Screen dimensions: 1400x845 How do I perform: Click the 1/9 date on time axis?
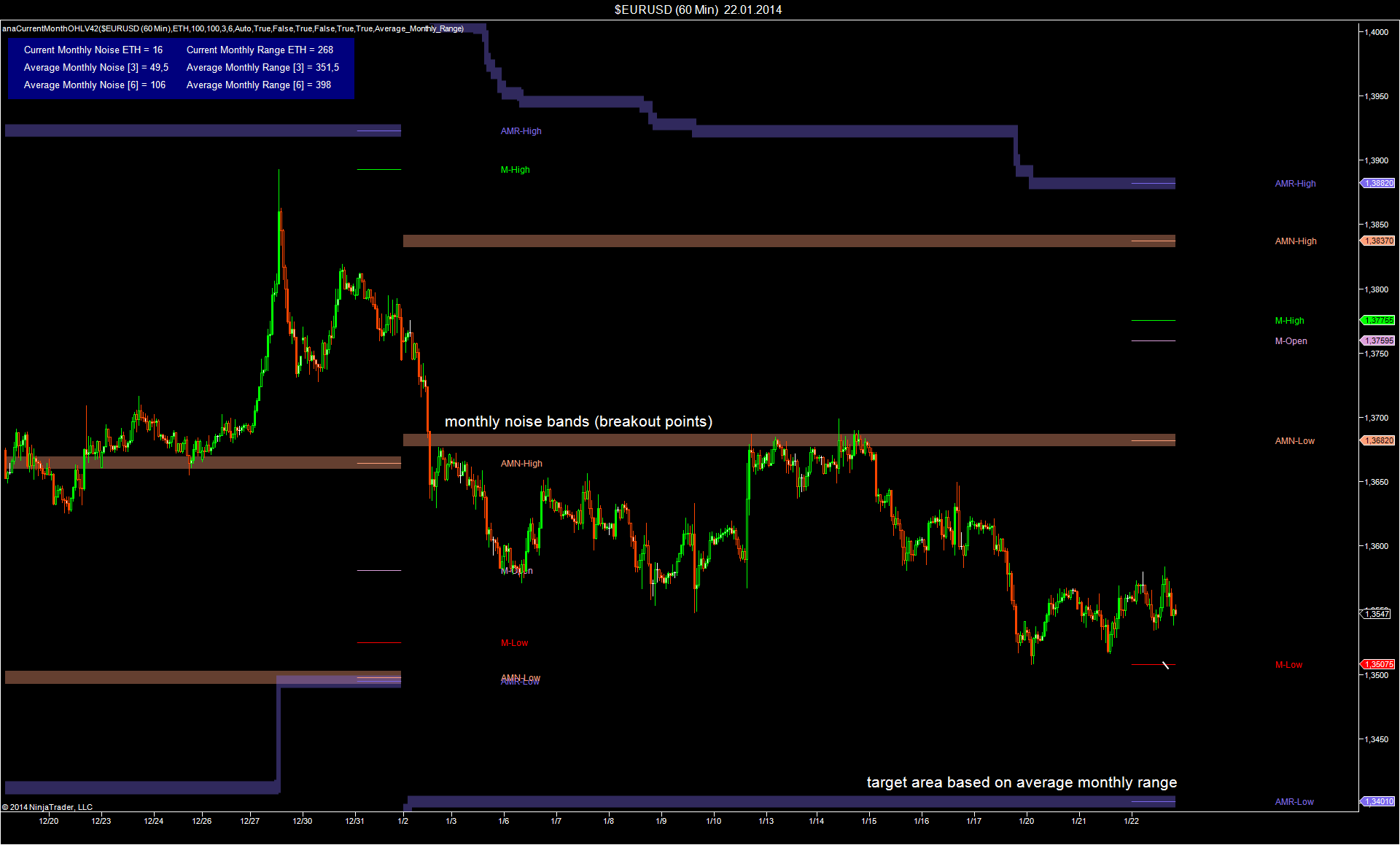coord(661,821)
